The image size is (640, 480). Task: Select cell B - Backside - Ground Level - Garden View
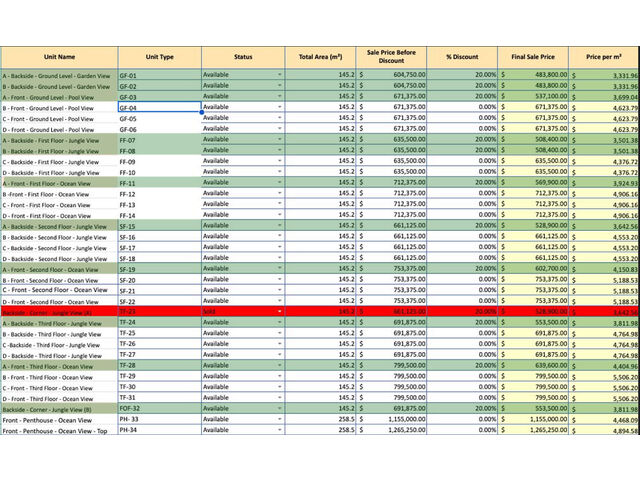pos(59,86)
